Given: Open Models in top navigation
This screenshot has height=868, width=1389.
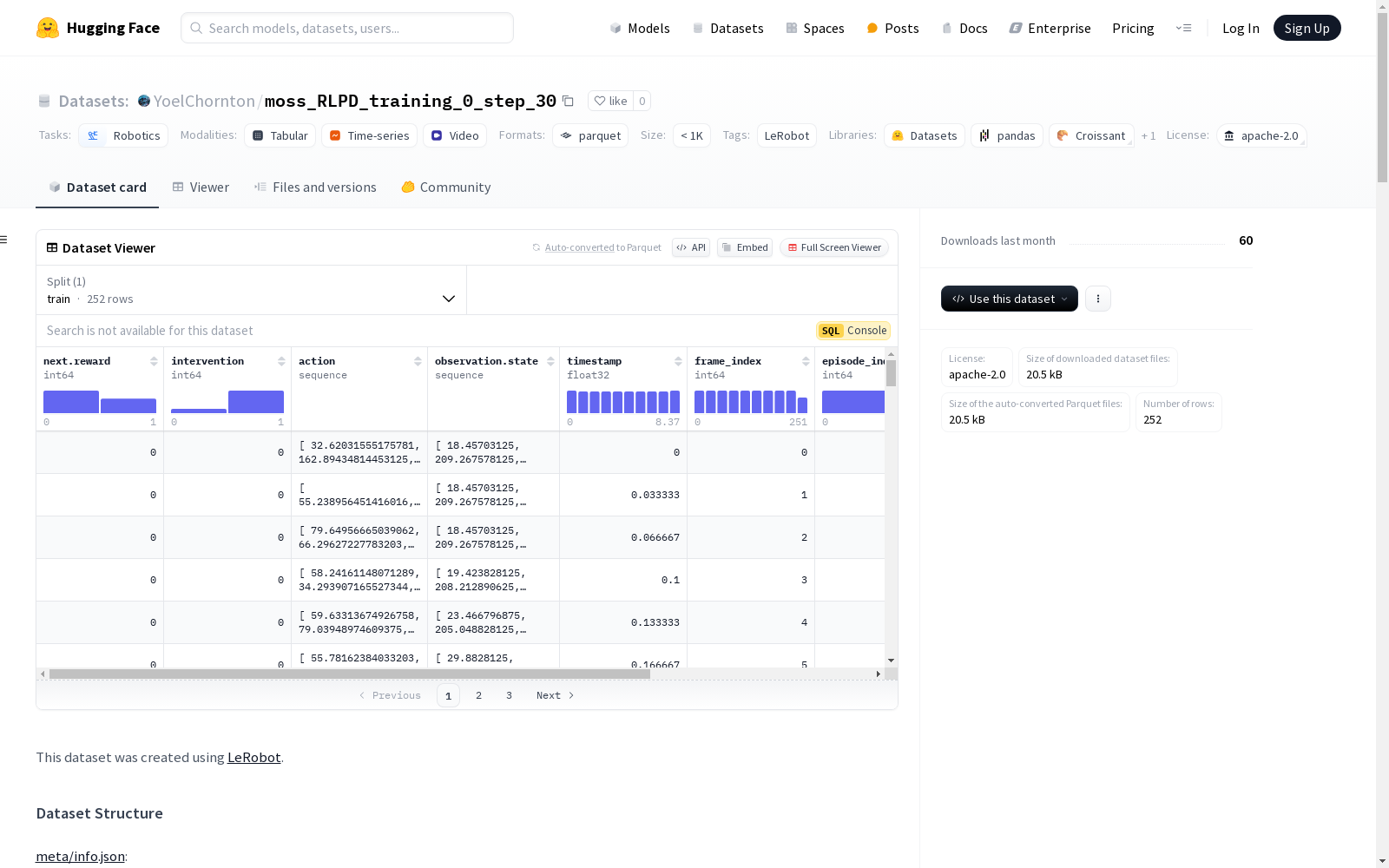Looking at the screenshot, I should [640, 28].
